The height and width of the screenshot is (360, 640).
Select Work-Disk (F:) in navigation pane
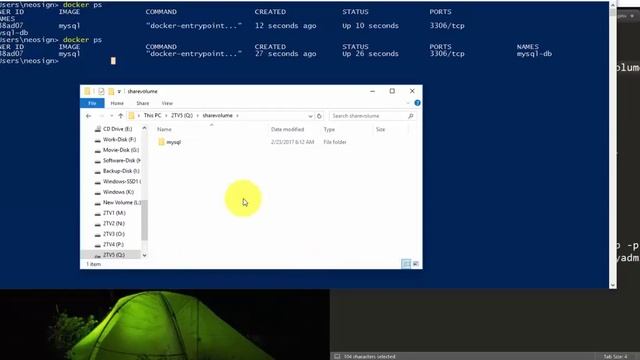point(119,139)
